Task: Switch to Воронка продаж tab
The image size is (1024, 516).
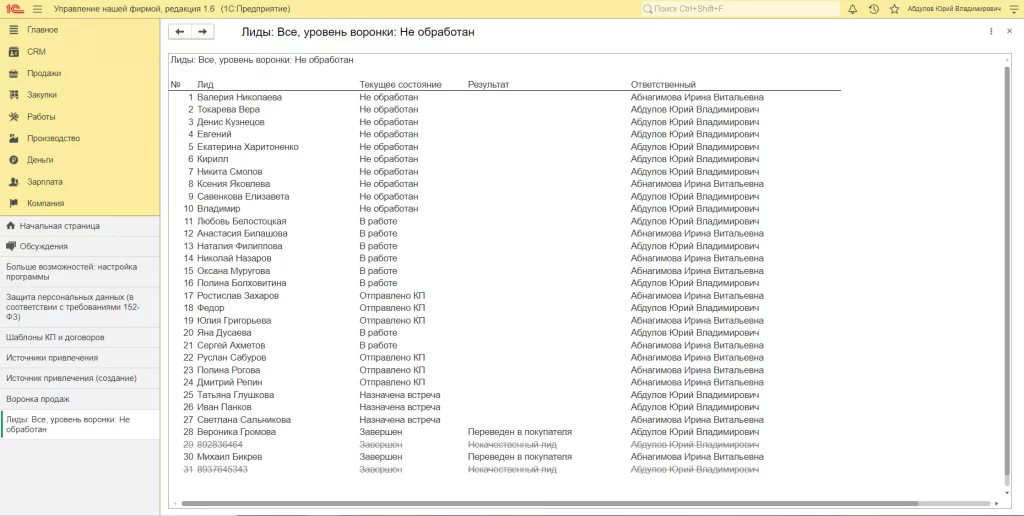Action: point(80,399)
